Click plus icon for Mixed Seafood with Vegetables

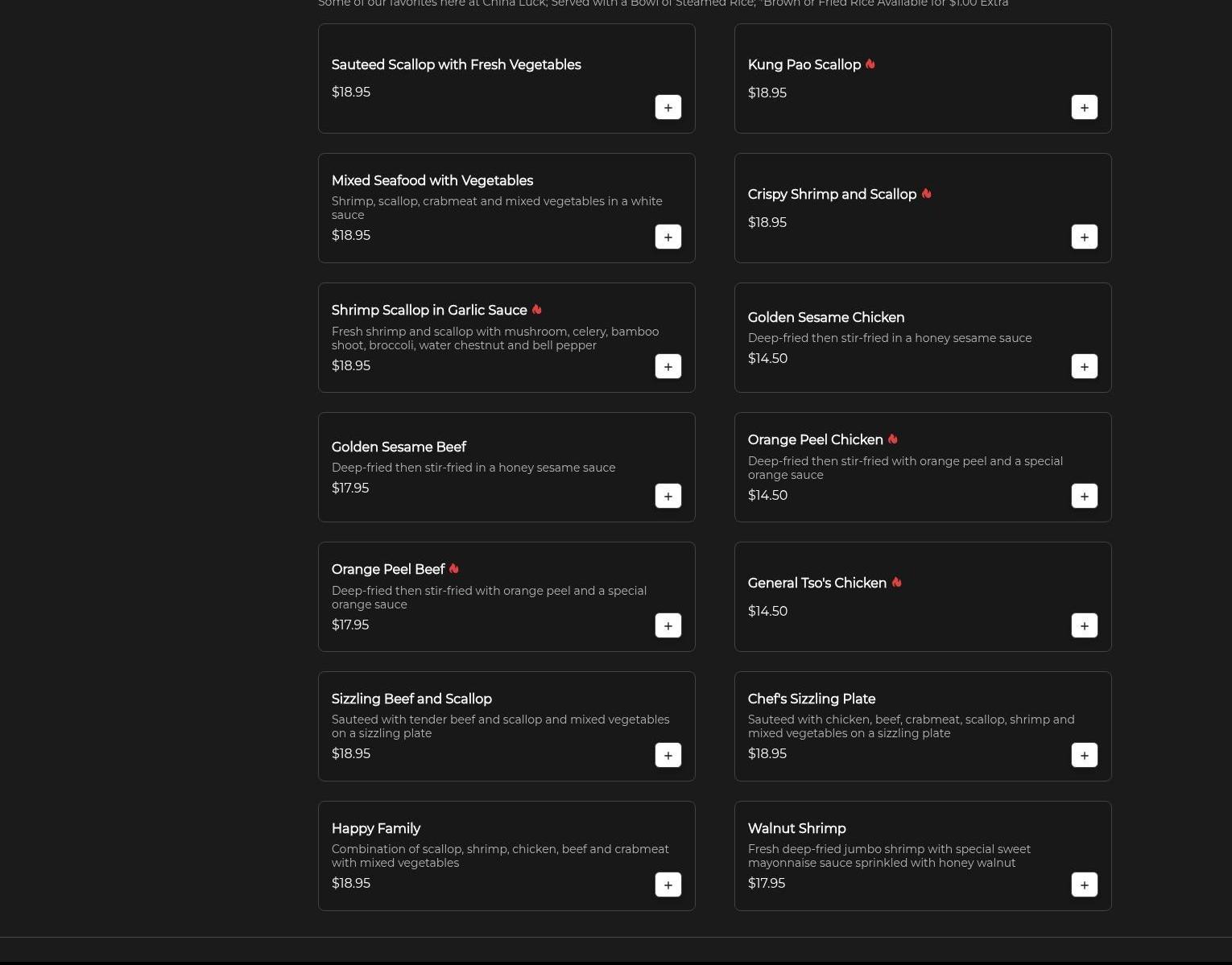pyautogui.click(x=668, y=237)
